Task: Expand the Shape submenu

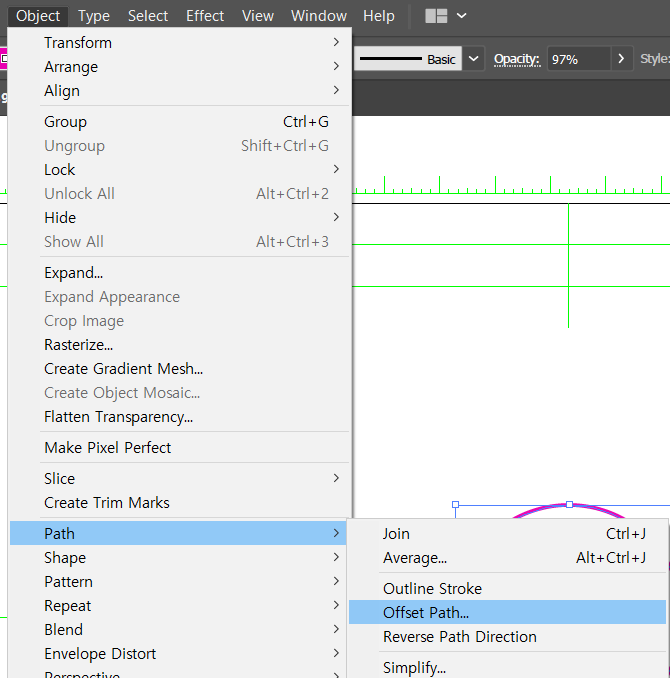Action: coord(178,557)
